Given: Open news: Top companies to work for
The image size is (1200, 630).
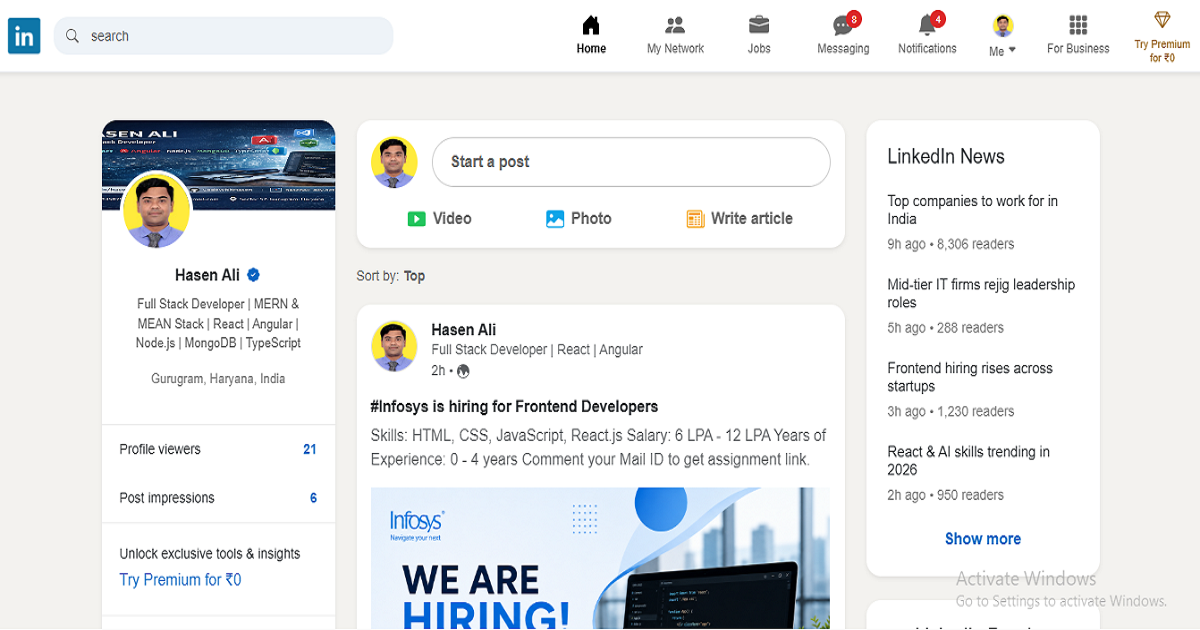Looking at the screenshot, I should [x=972, y=210].
